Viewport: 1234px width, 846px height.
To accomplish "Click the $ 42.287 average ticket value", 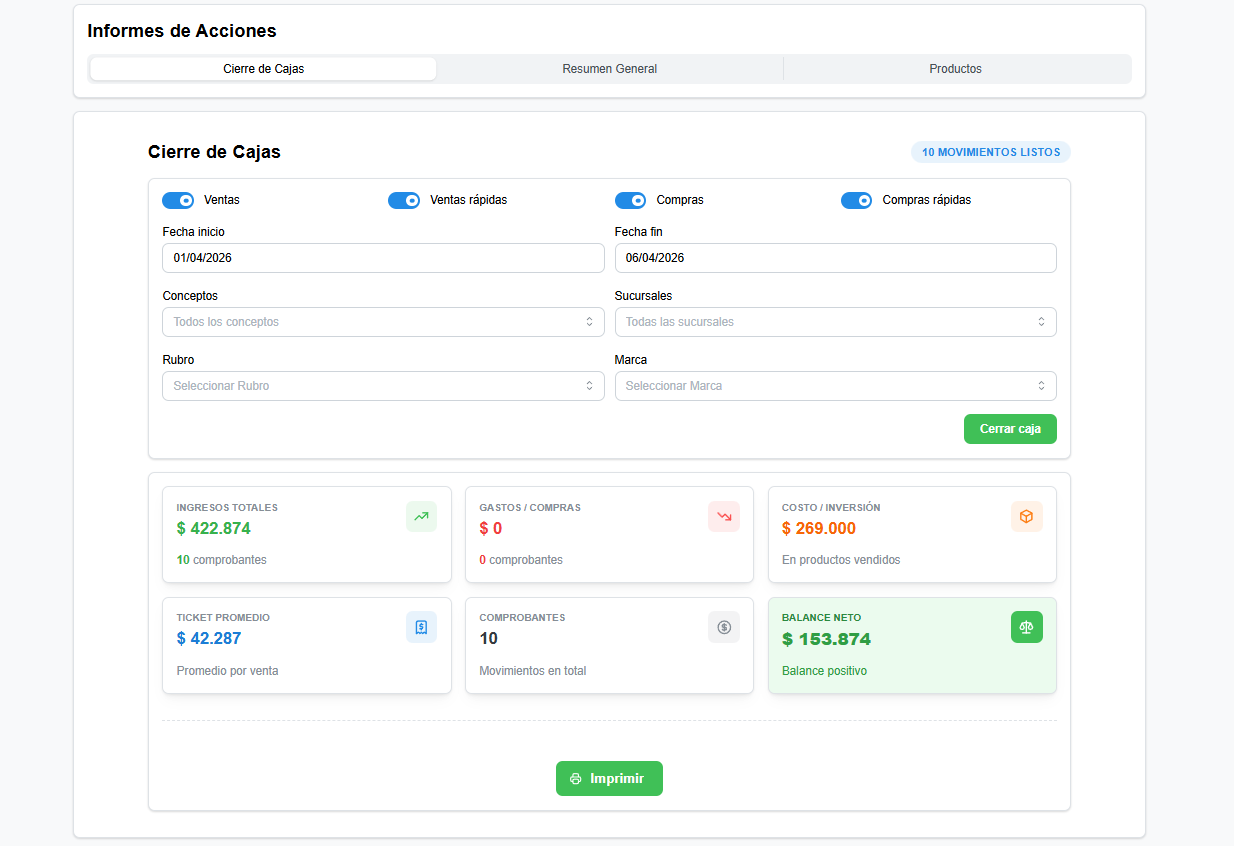I will (209, 638).
